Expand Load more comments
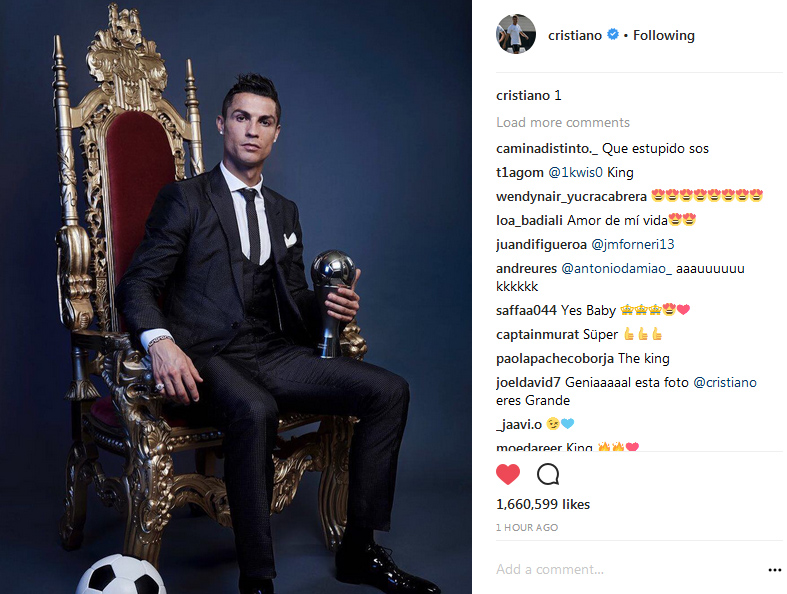The height and width of the screenshot is (594, 787). click(563, 123)
